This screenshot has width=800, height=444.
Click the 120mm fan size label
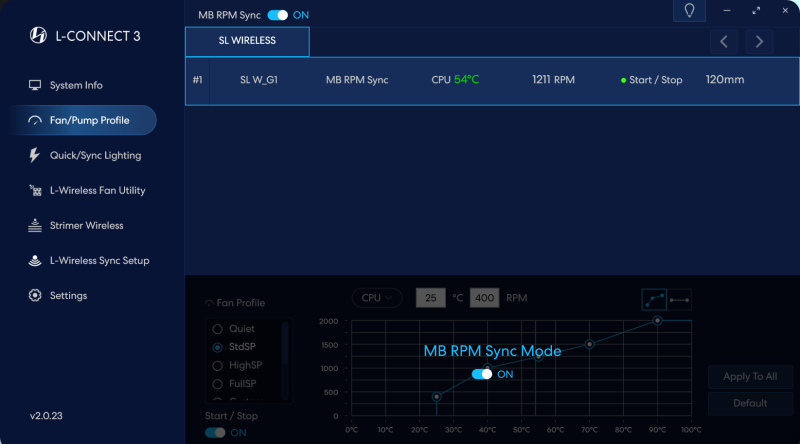click(x=724, y=80)
